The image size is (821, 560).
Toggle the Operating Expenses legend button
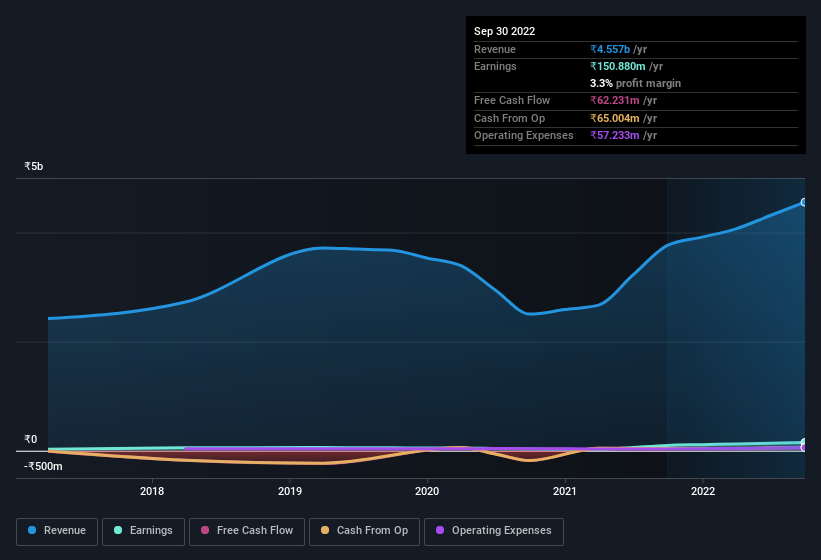pos(494,531)
